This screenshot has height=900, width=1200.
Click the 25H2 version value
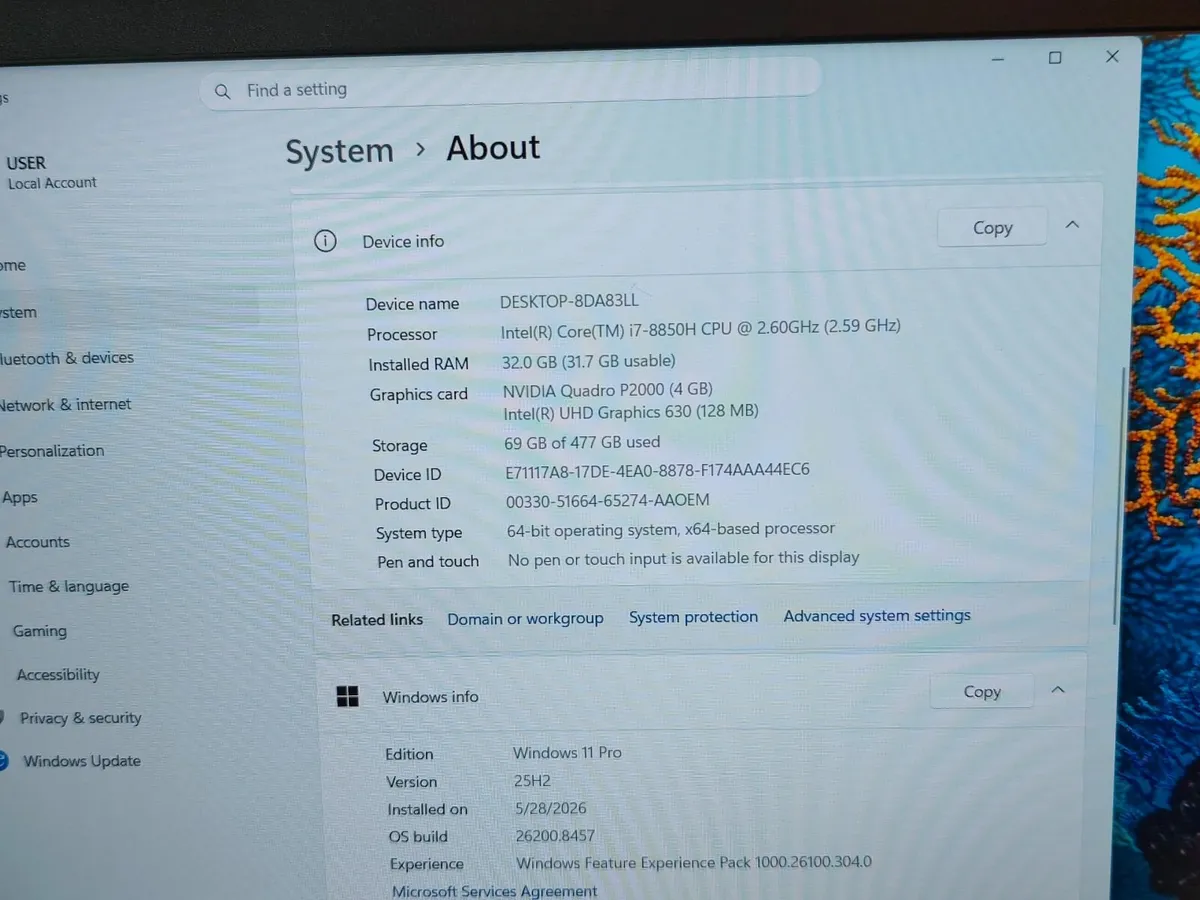pyautogui.click(x=532, y=780)
